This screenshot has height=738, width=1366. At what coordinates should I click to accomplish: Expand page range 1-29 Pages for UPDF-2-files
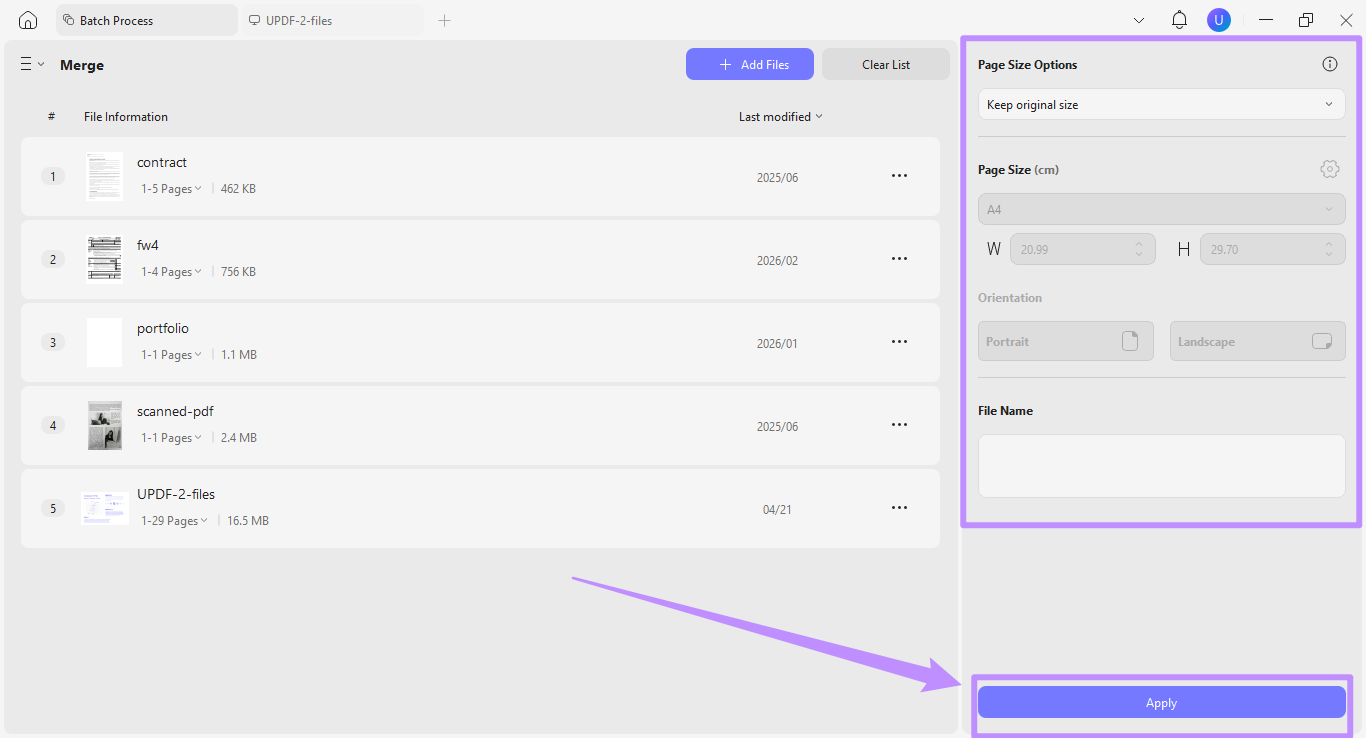click(174, 521)
